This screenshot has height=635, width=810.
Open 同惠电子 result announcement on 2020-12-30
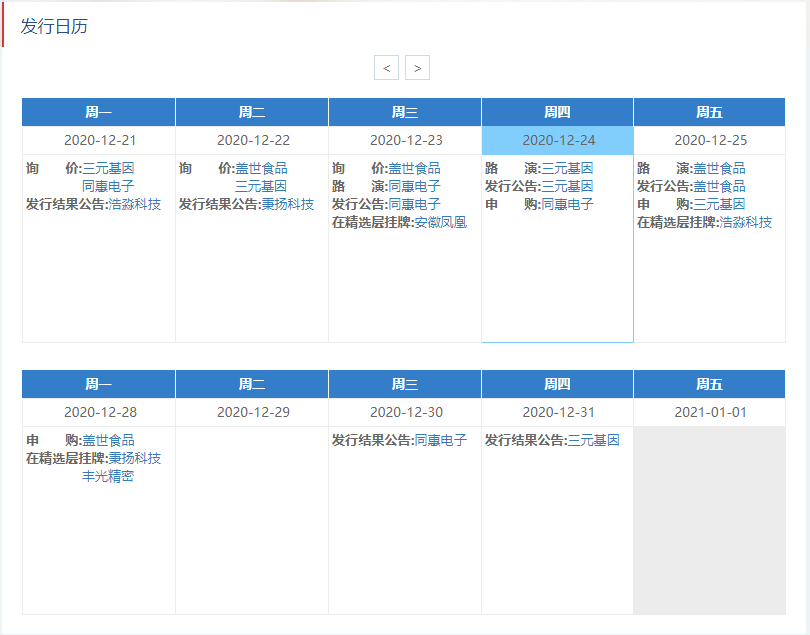[440, 440]
